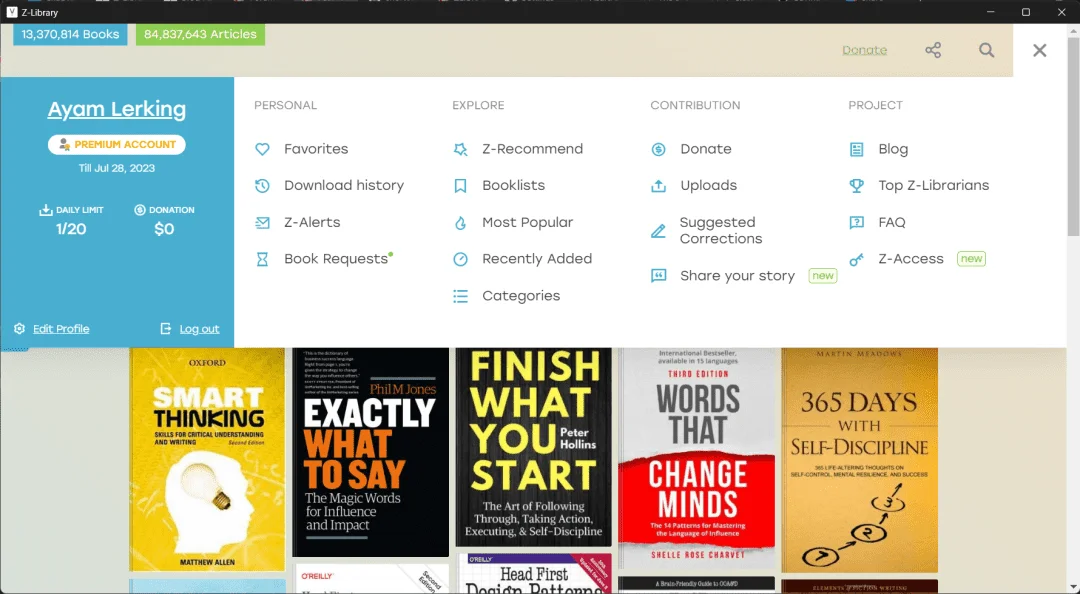Screen dimensions: 1080x594
Task: Click the gear icon beside Edit Profile
Action: tap(19, 329)
